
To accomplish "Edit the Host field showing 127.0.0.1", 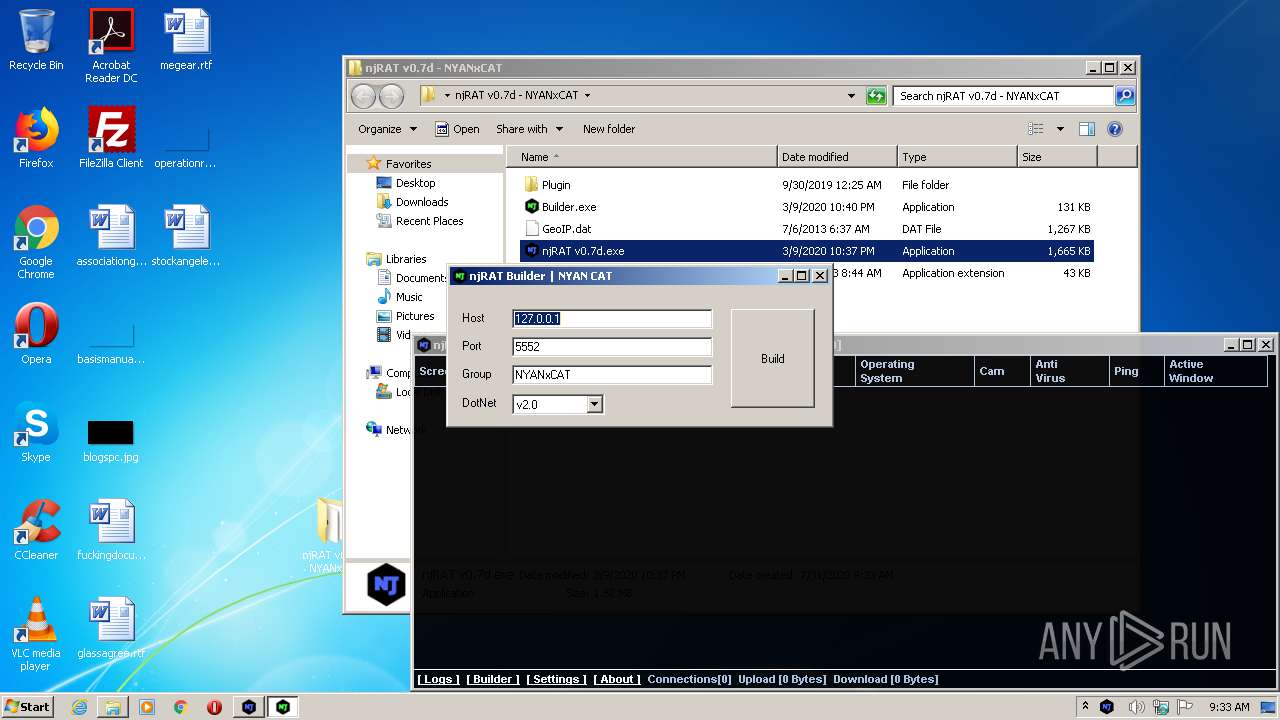I will pos(612,319).
